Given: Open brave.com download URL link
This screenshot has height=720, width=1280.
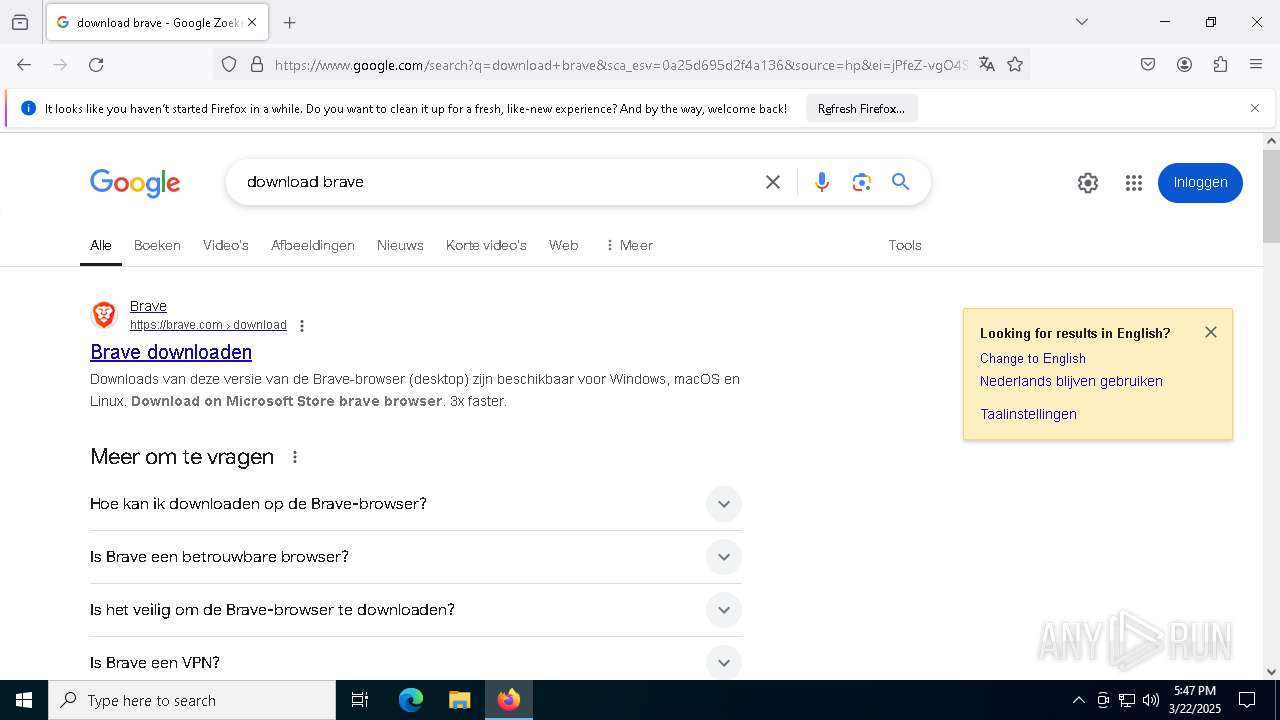Looking at the screenshot, I should click(x=208, y=325).
